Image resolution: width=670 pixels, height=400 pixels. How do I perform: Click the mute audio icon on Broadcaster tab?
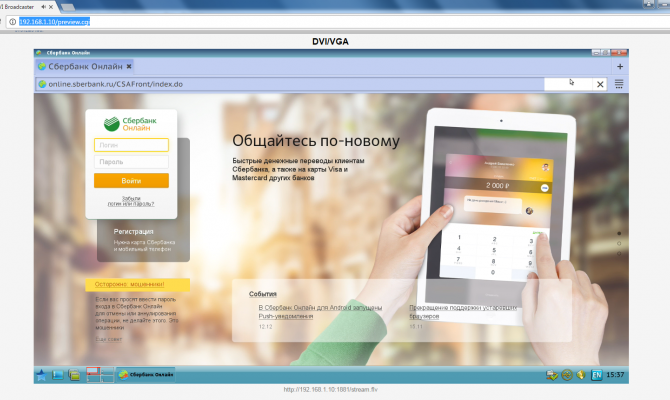(44, 7)
